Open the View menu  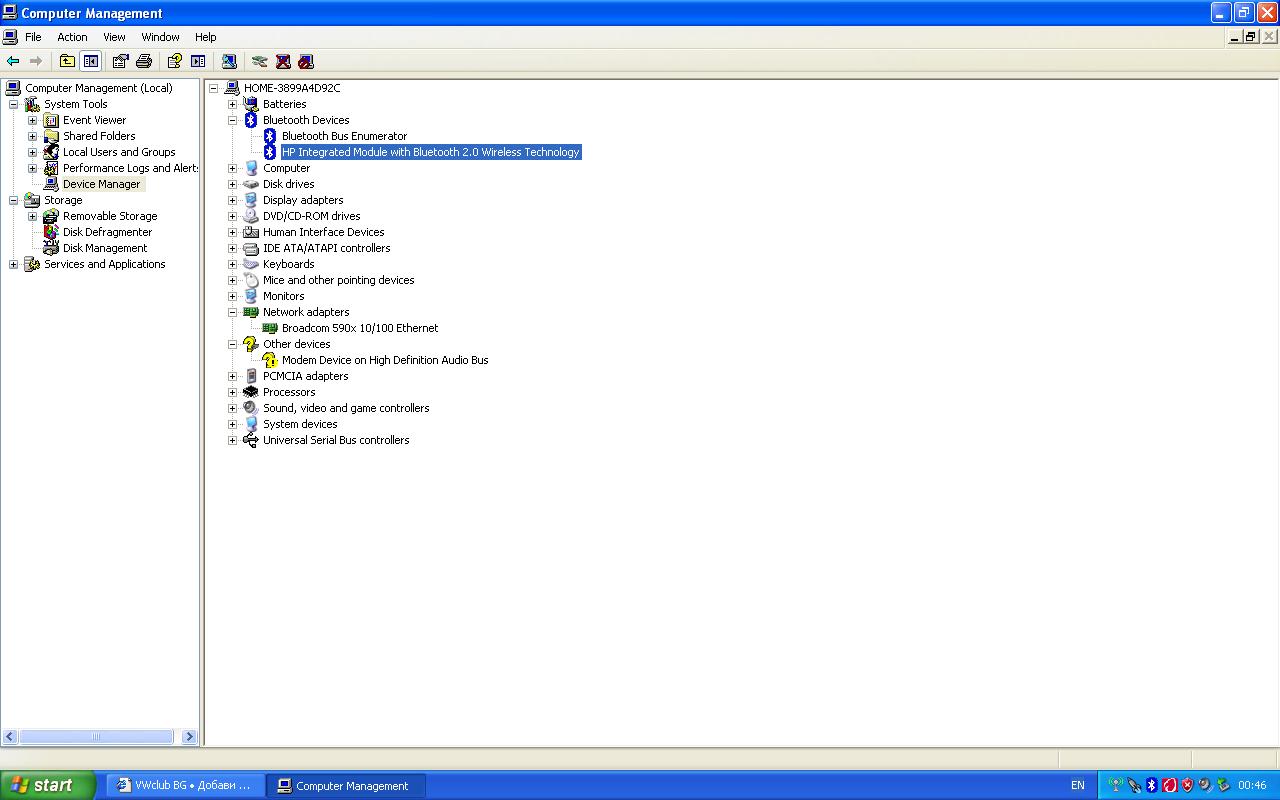tap(114, 37)
